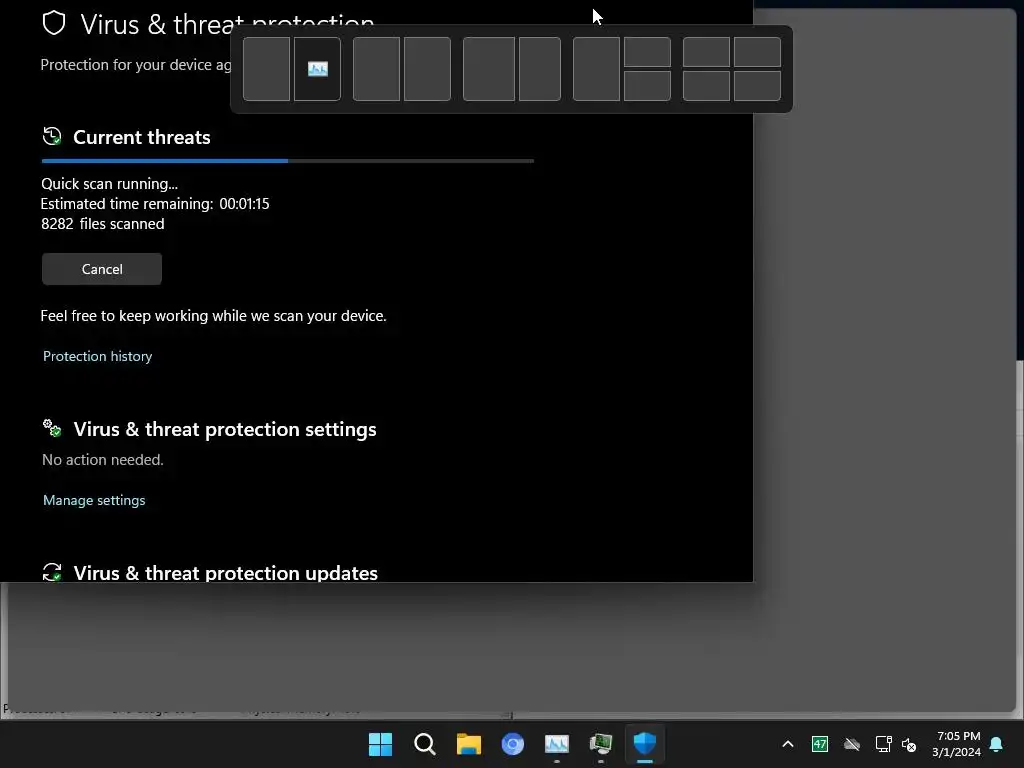The width and height of the screenshot is (1024, 768).
Task: Select the '8282 files scanned' text
Action: click(103, 224)
